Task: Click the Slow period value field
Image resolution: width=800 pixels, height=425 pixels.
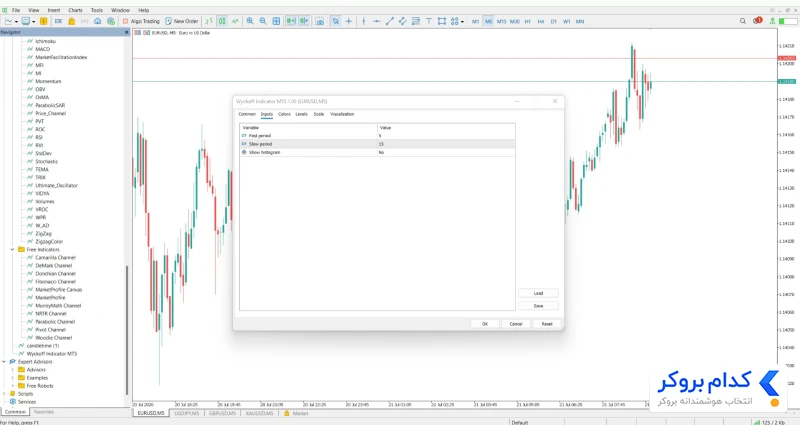Action: tap(446, 144)
